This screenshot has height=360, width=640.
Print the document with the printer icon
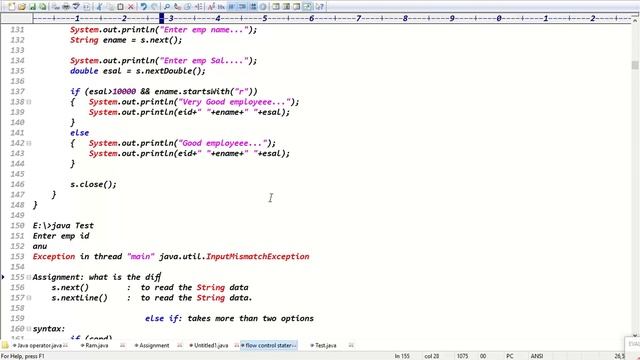point(65,7)
